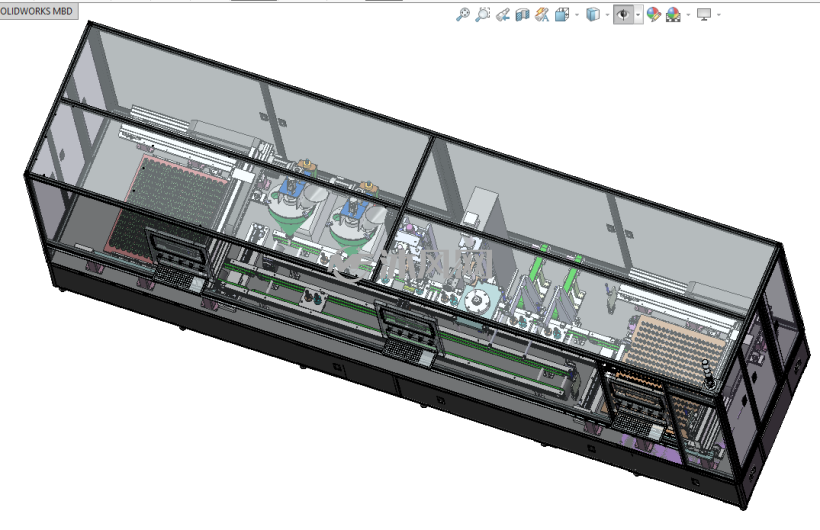Viewport: 820px width, 530px height.
Task: Click the Previous View icon
Action: (503, 15)
